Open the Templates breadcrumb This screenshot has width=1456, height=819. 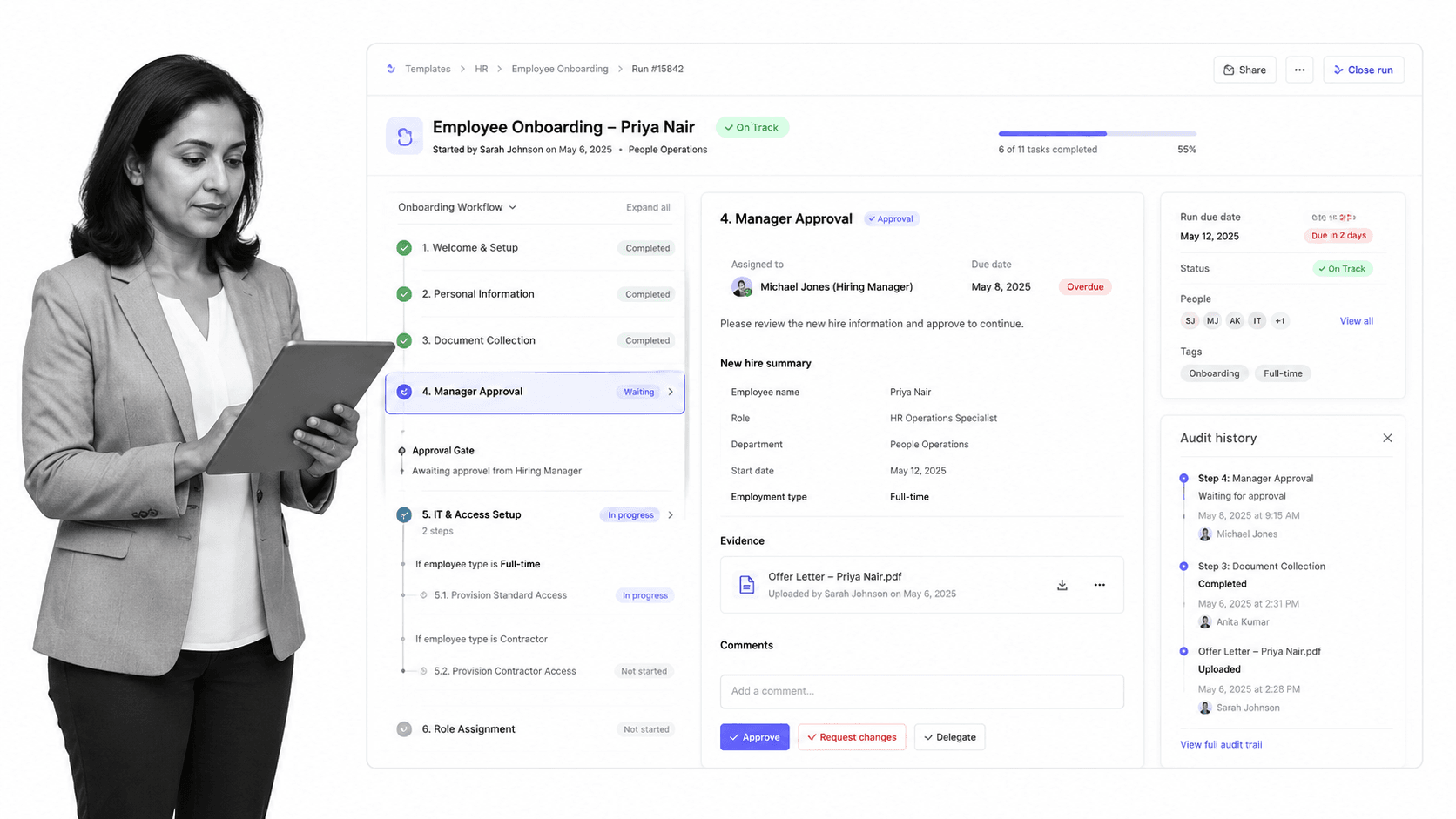(x=428, y=69)
